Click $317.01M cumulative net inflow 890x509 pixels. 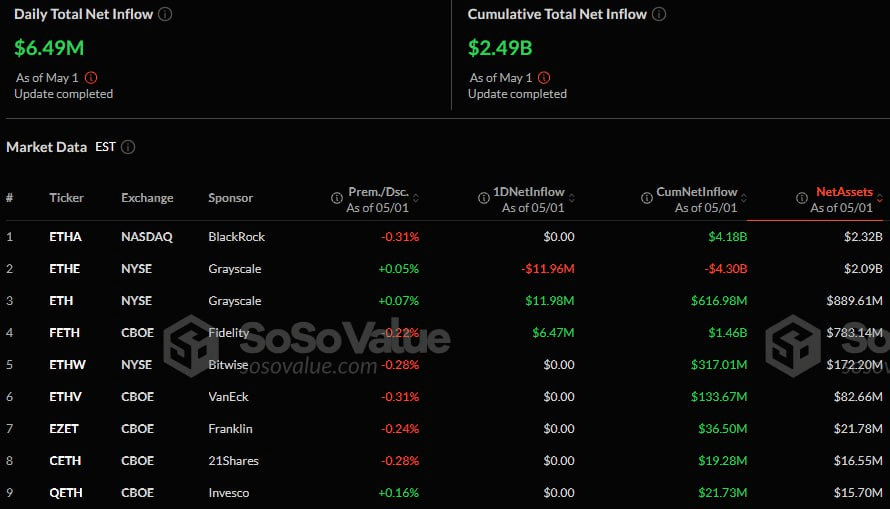pyautogui.click(x=719, y=364)
